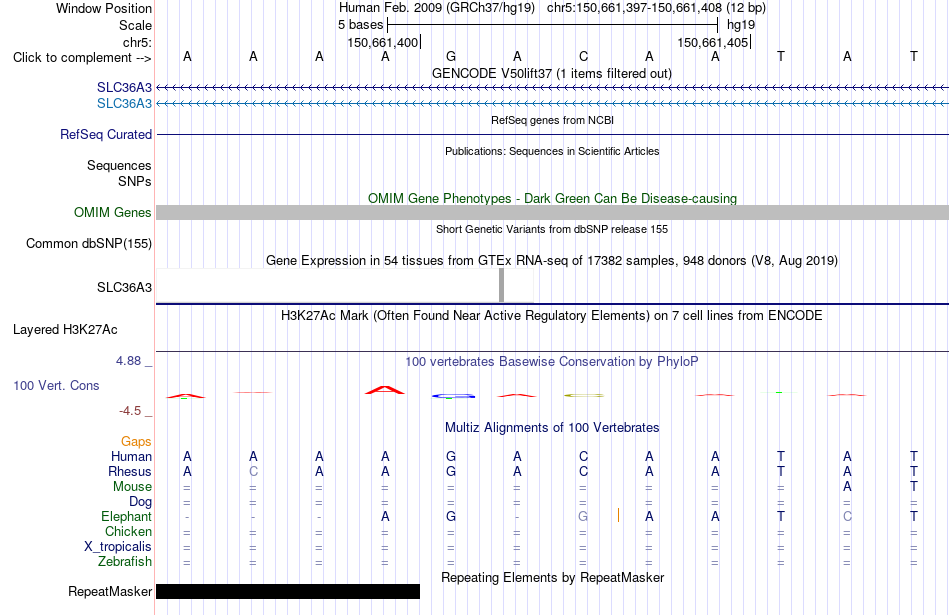Click the Sequences track label
The width and height of the screenshot is (950, 615).
pos(119,165)
